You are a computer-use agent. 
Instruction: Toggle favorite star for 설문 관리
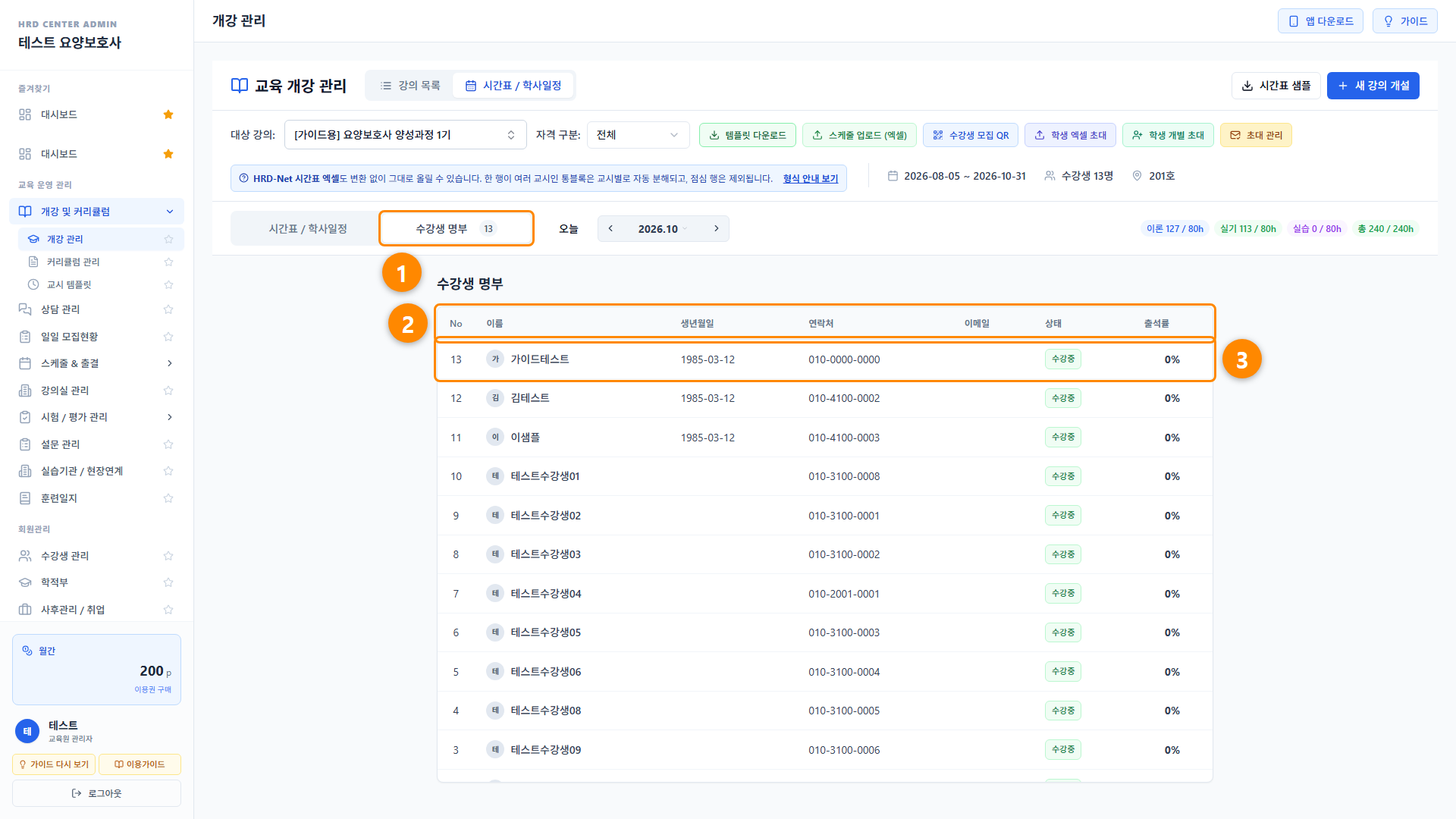168,444
